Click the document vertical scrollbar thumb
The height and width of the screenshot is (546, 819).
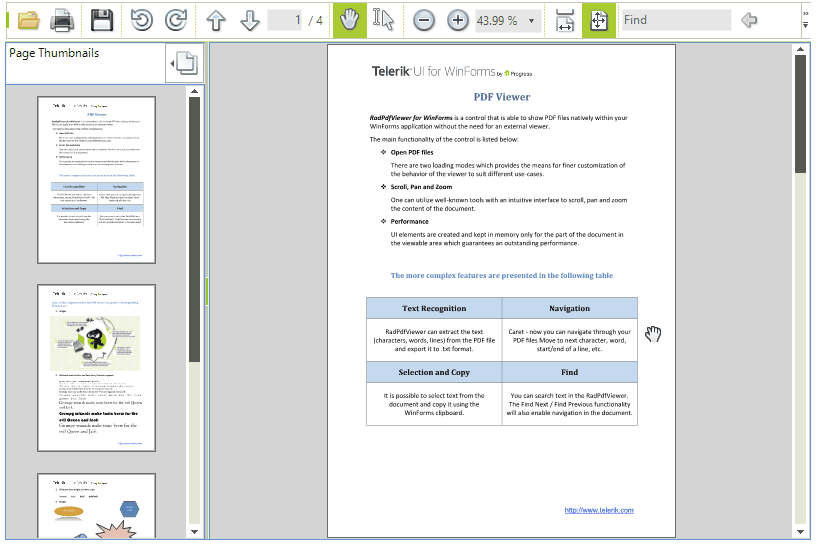coord(800,114)
